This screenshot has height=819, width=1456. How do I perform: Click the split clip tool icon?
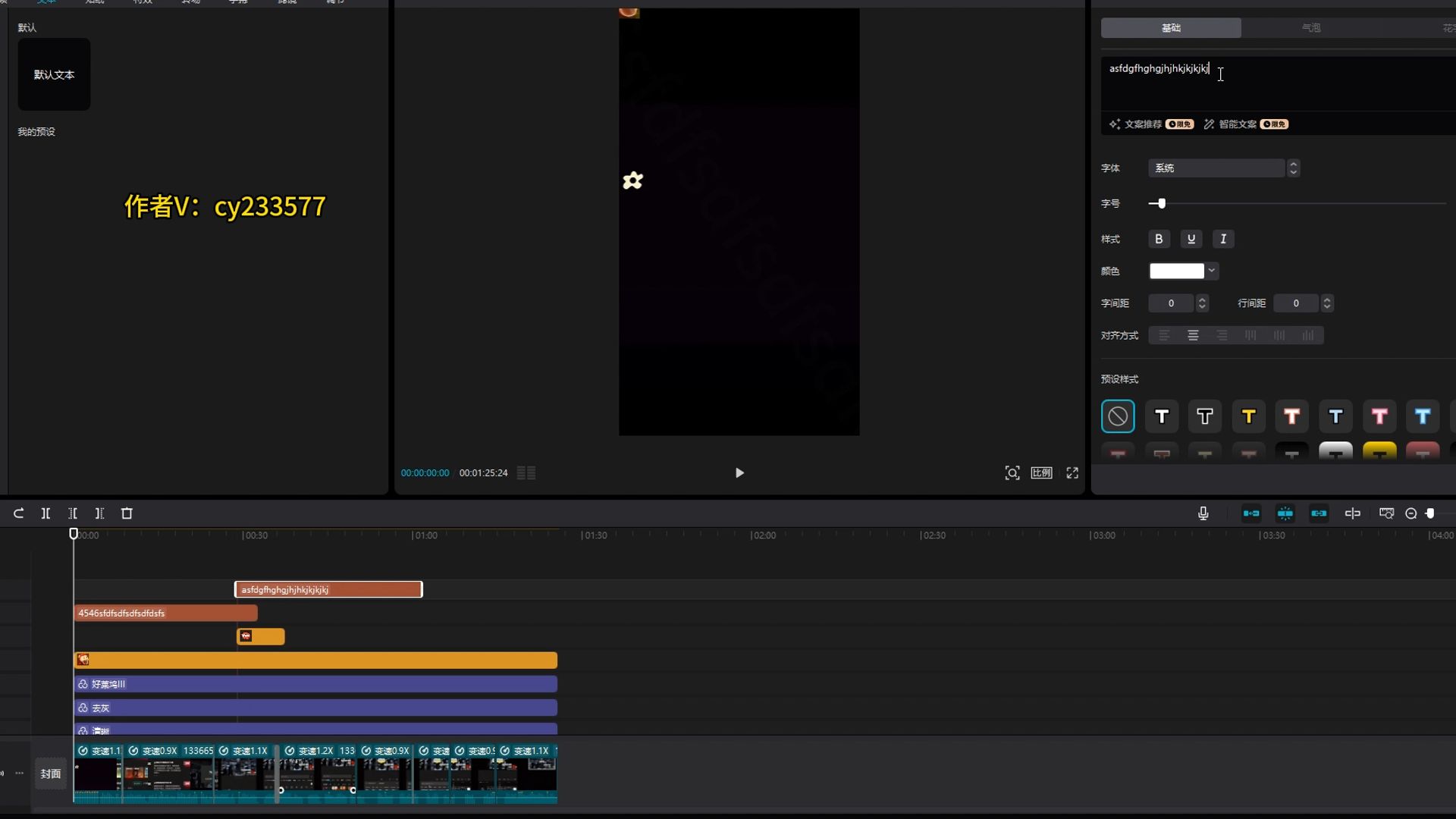45,513
